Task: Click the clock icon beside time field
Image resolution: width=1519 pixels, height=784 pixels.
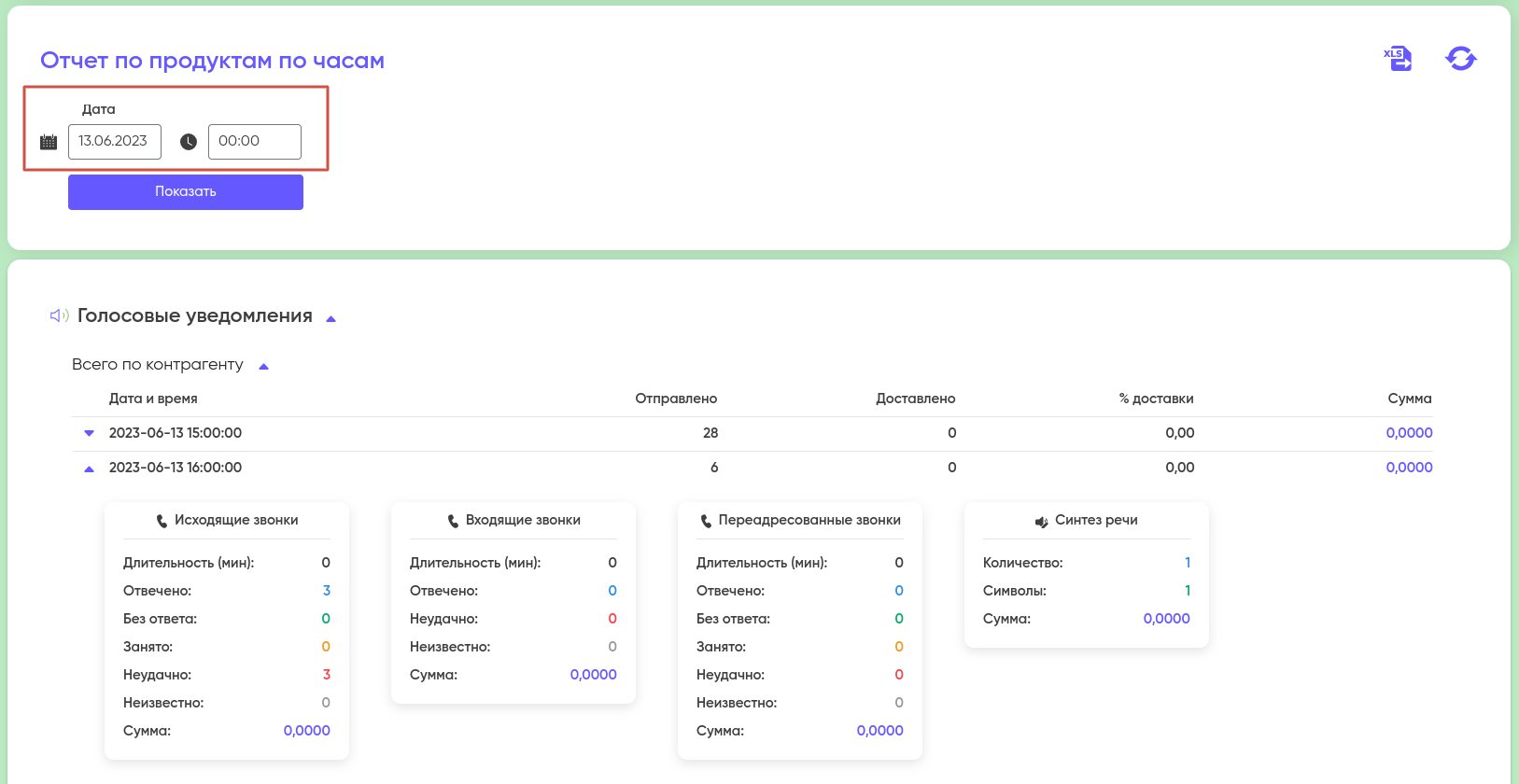Action: click(x=189, y=142)
